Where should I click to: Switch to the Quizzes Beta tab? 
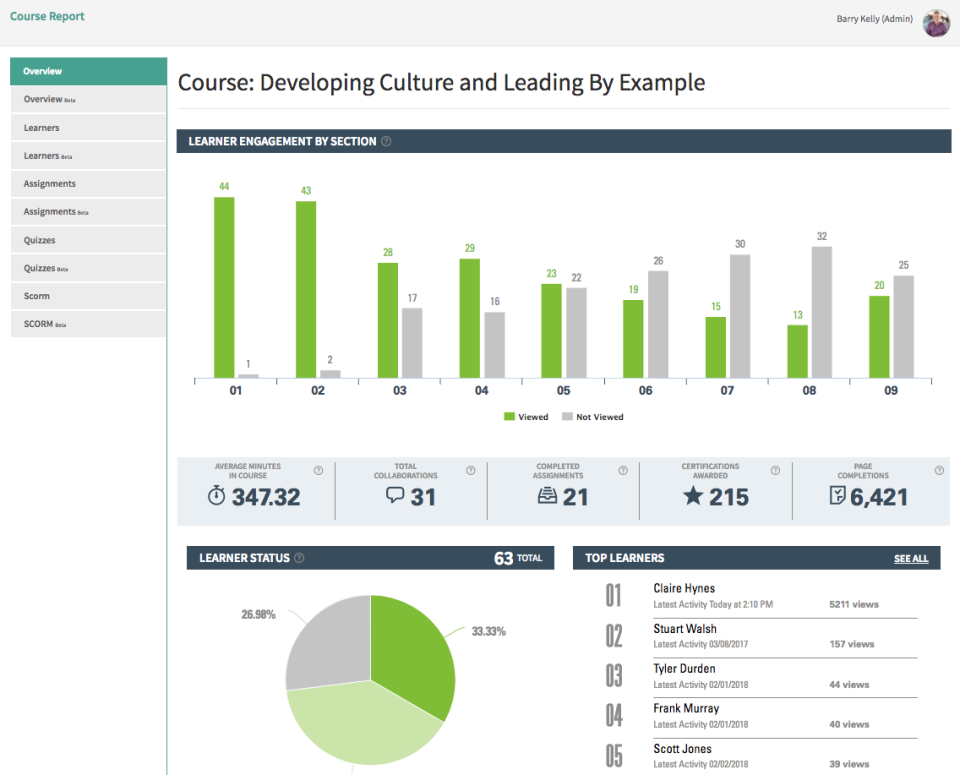point(88,268)
